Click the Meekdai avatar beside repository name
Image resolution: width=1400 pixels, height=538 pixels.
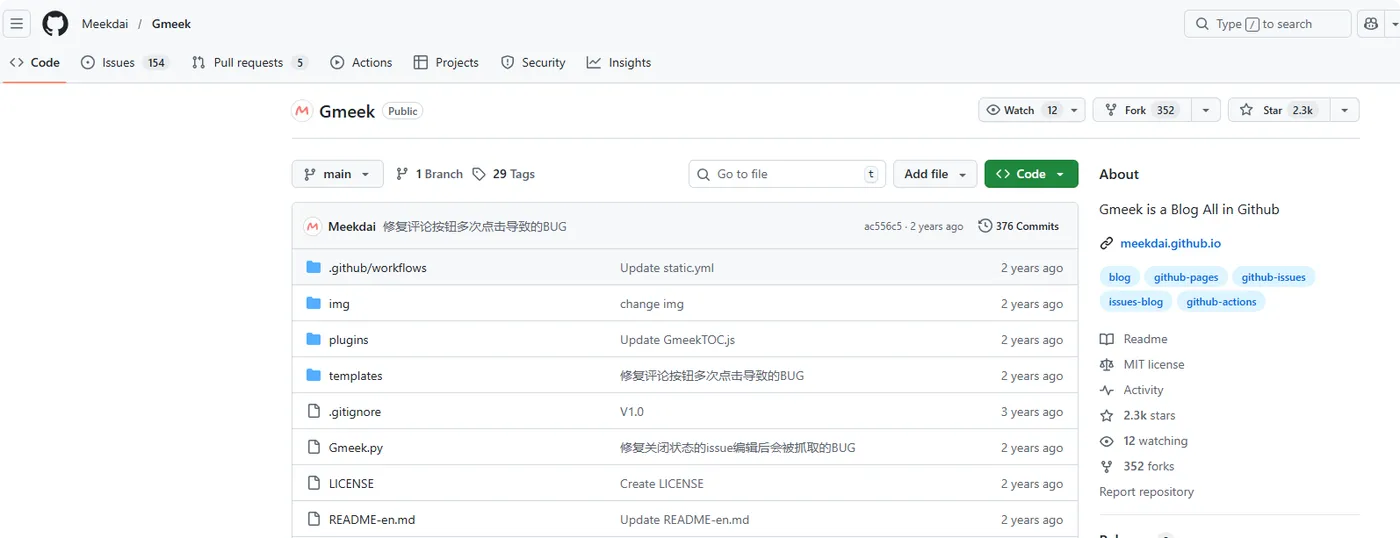pyautogui.click(x=302, y=111)
